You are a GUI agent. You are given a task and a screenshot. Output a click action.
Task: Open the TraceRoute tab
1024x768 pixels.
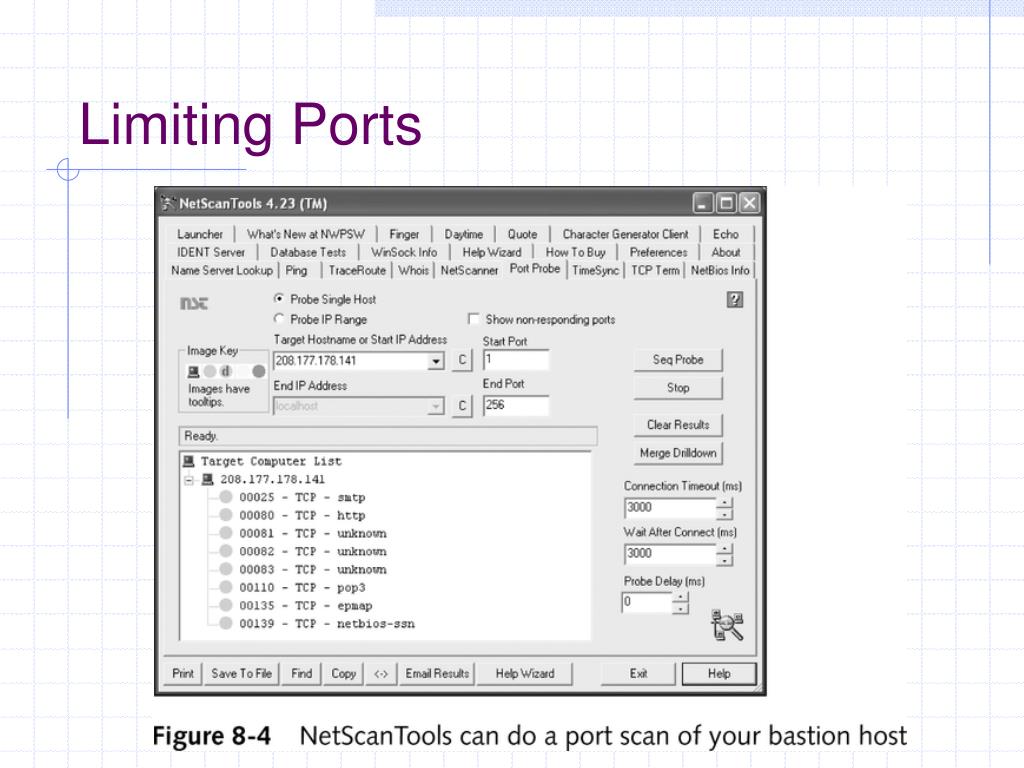coord(357,270)
